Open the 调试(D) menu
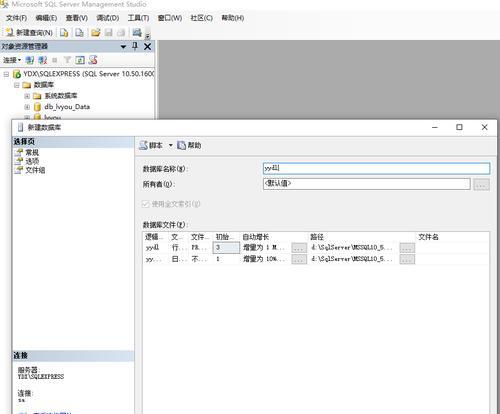 pyautogui.click(x=108, y=18)
